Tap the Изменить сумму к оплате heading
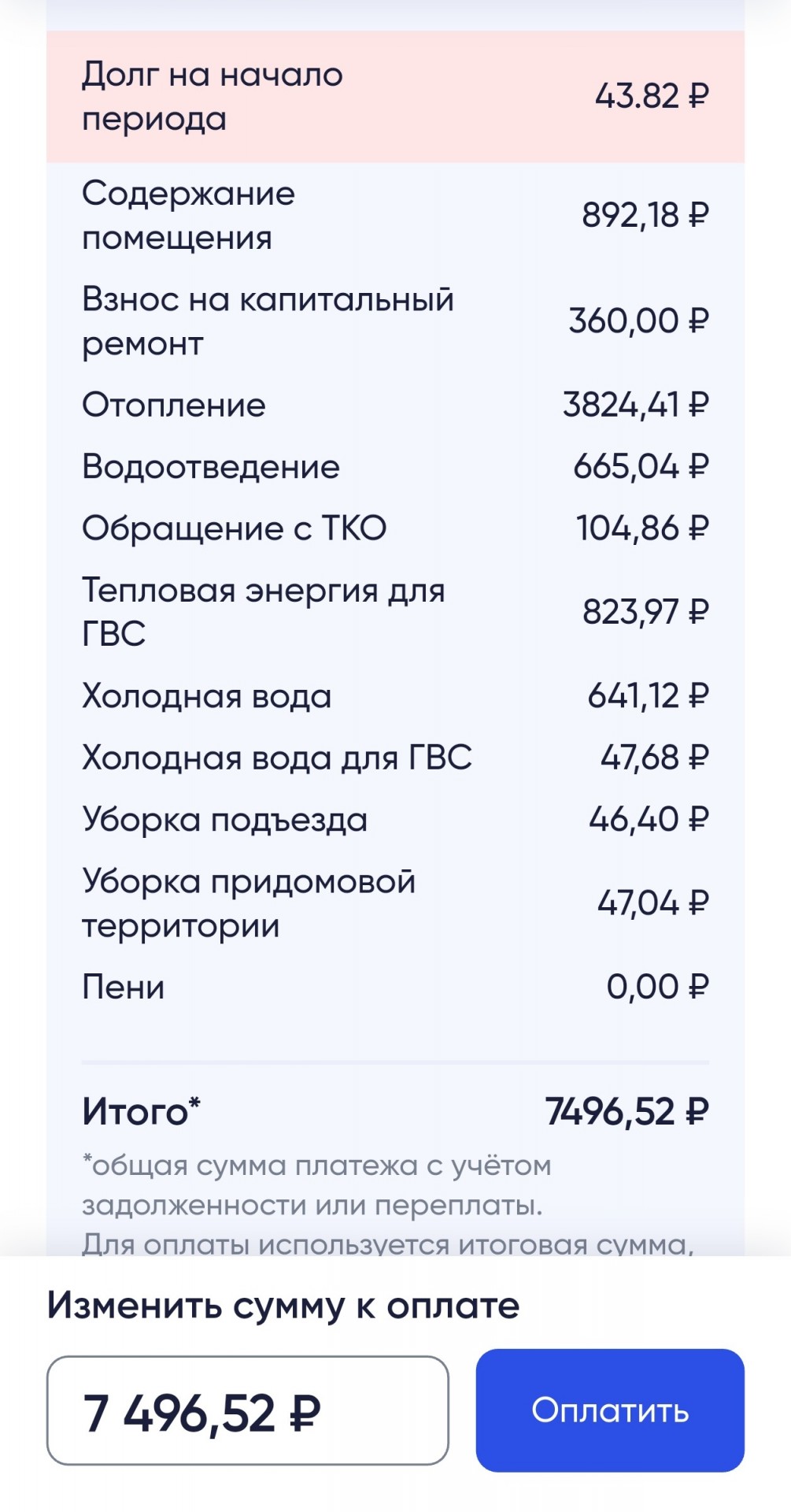 pyautogui.click(x=283, y=1305)
